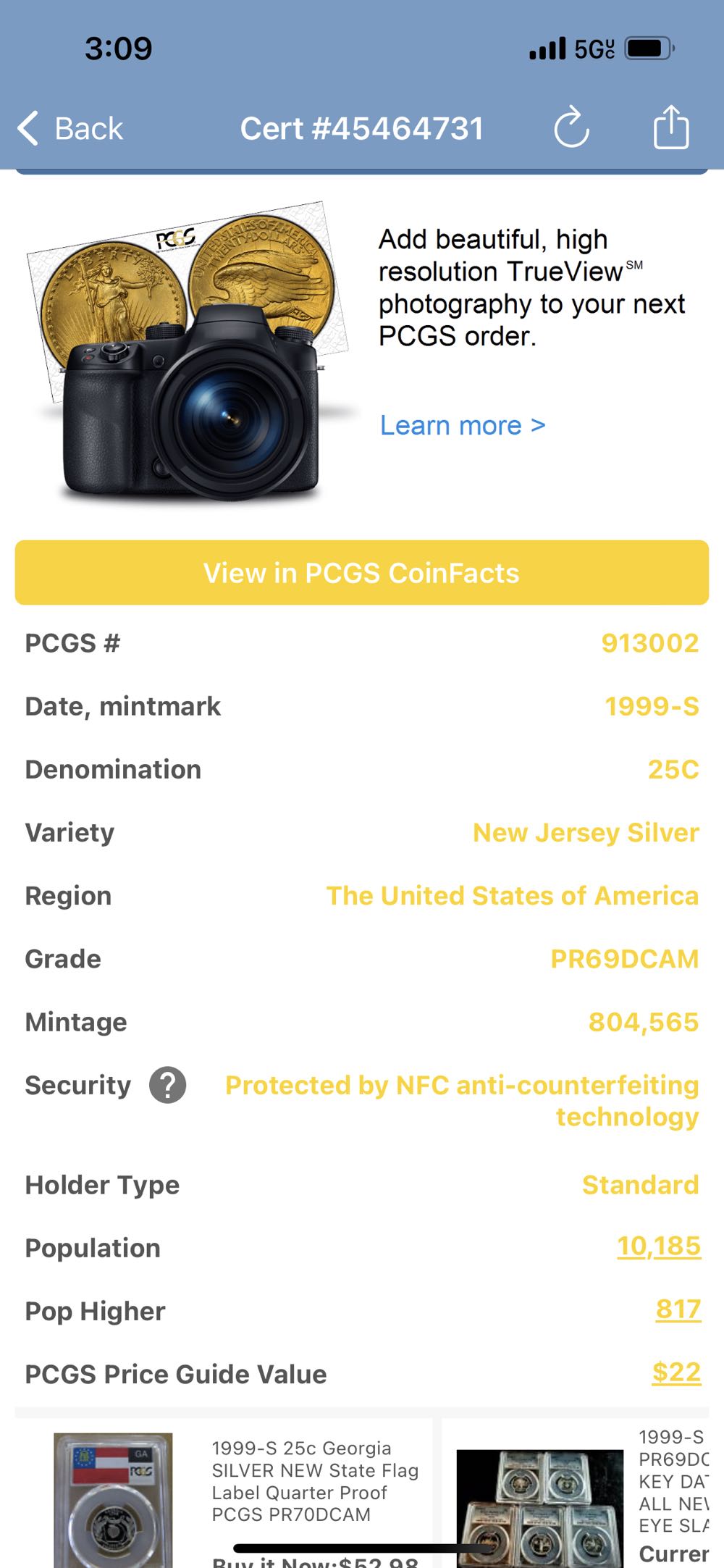
Task: Tap the cellular signal bars indicator
Action: point(547,49)
